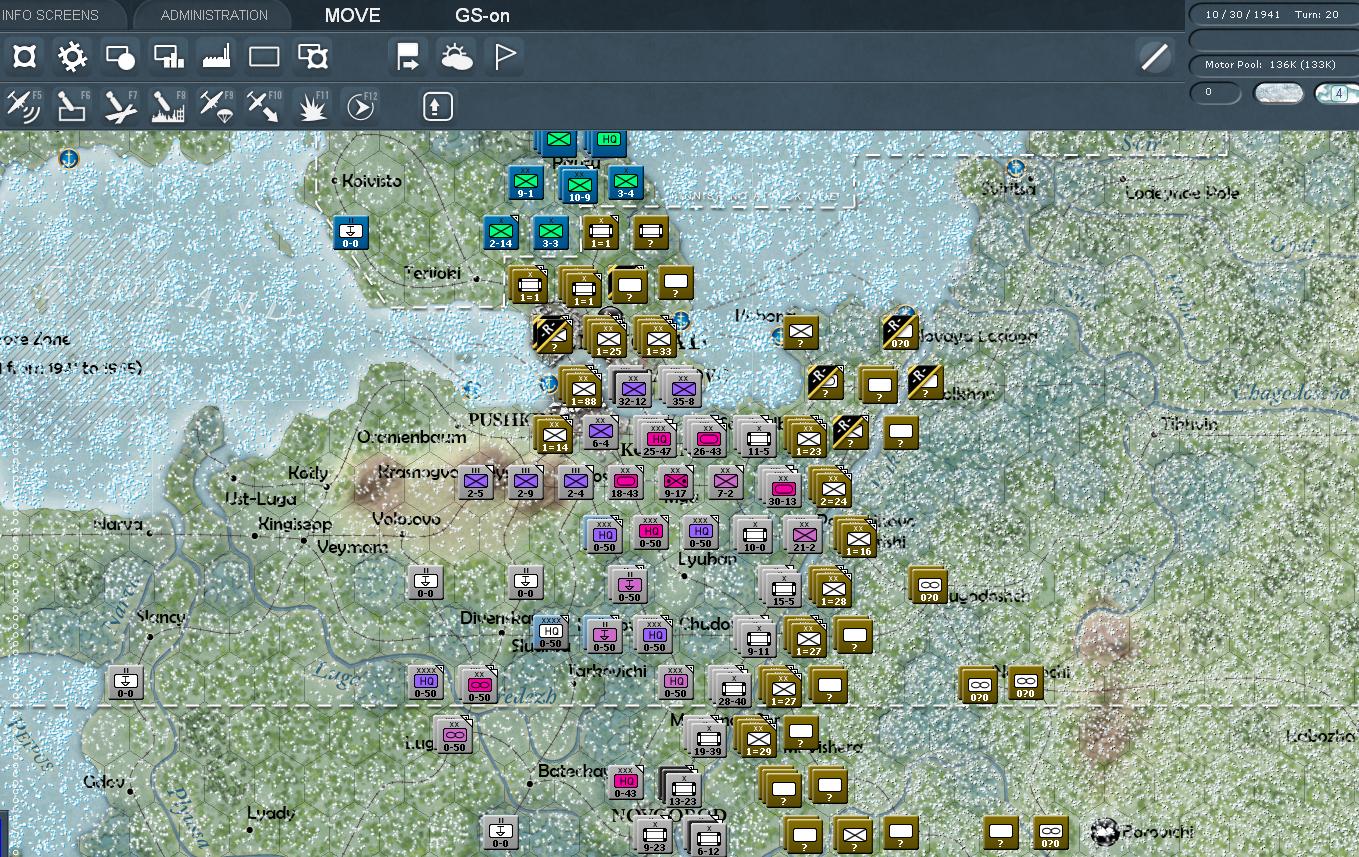Select the Soviet 1=88 unit stack
The width and height of the screenshot is (1359, 857).
582,389
